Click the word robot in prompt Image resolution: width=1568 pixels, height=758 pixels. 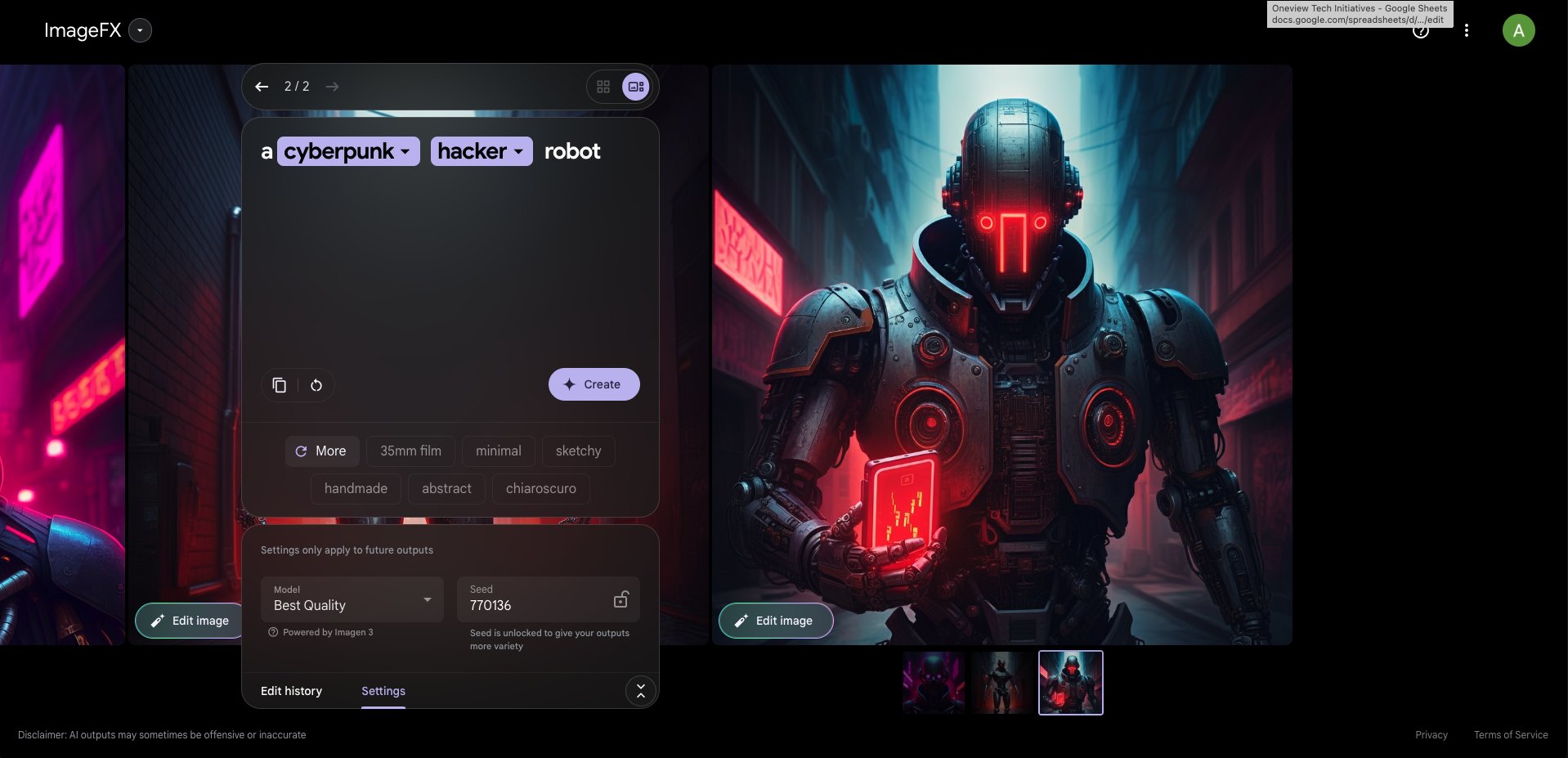(572, 151)
